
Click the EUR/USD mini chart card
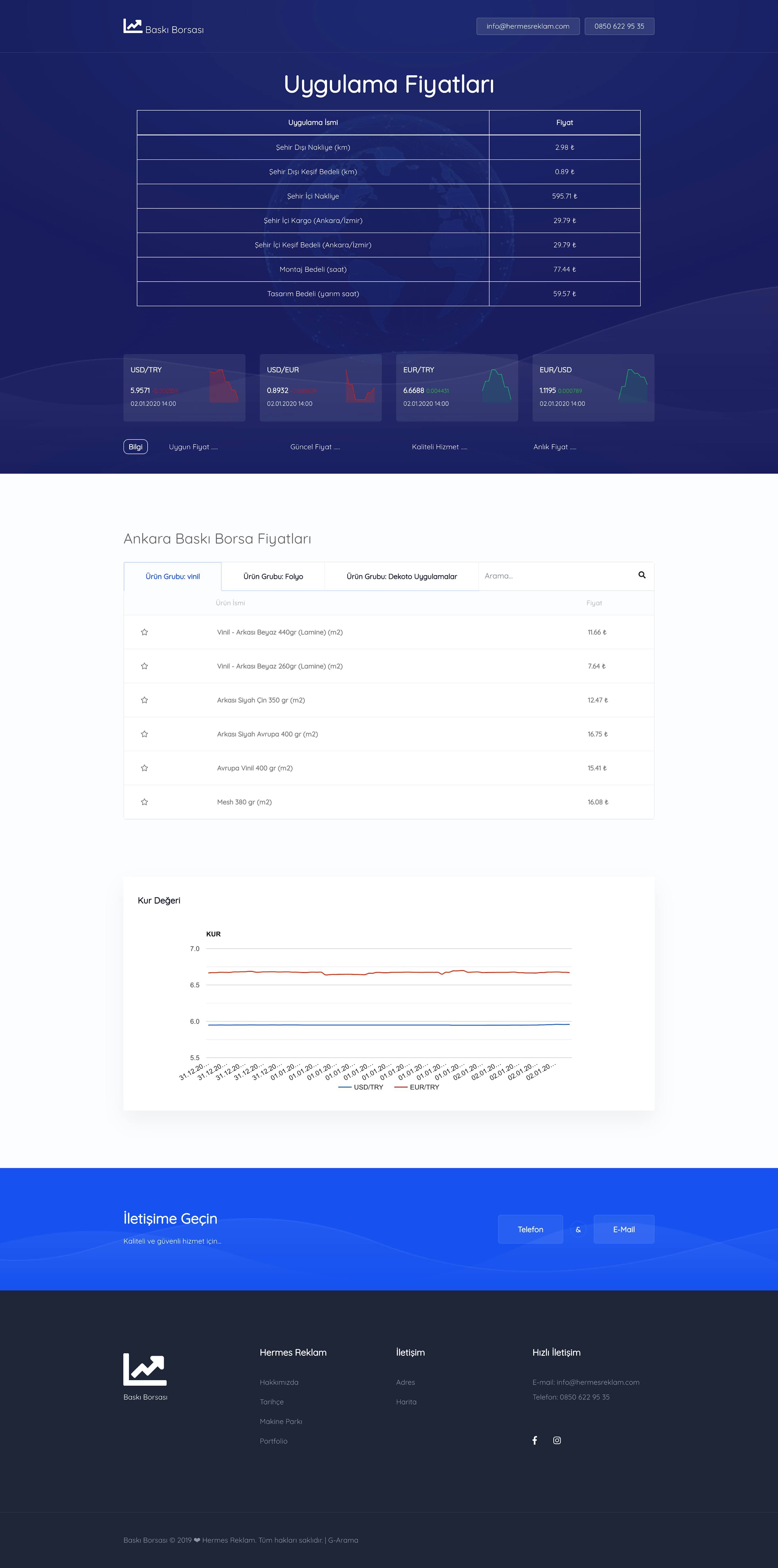click(594, 388)
